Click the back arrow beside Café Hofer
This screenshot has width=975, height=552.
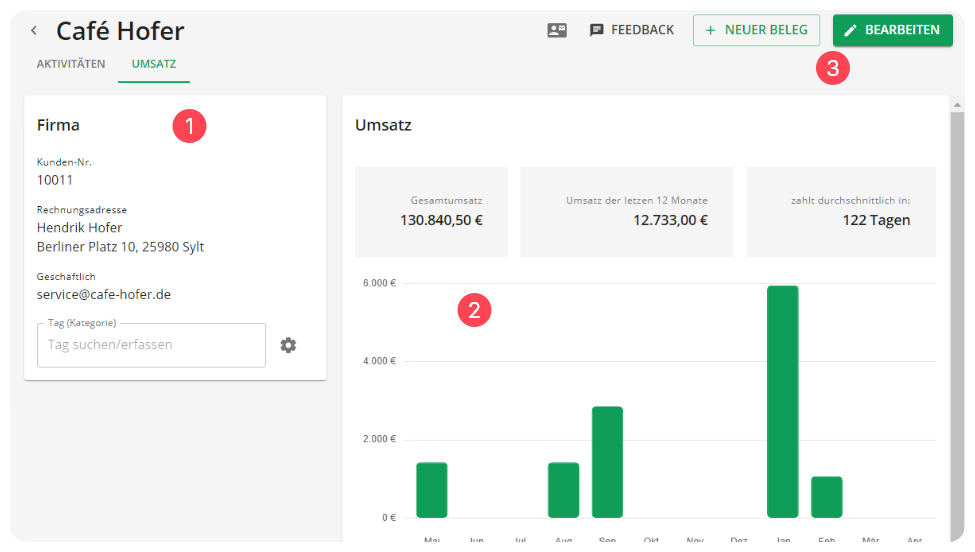click(34, 31)
